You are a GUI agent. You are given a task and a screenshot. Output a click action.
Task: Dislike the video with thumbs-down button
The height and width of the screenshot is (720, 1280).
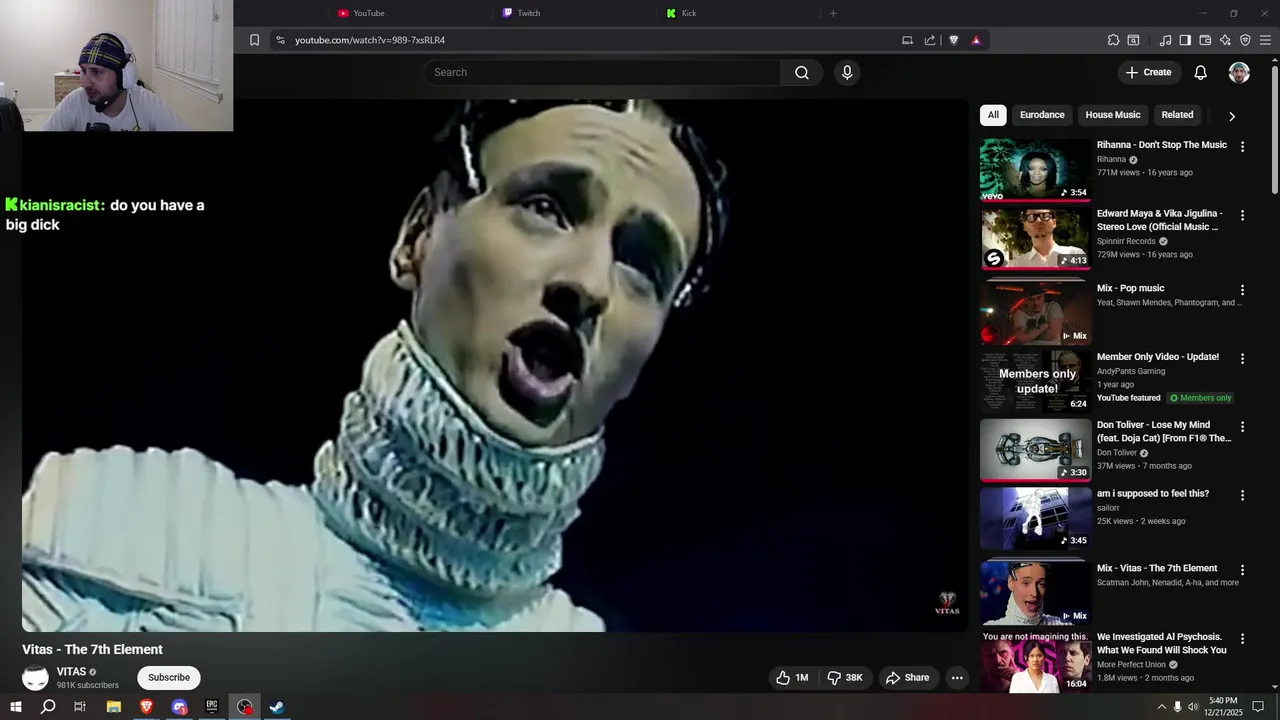(845, 678)
